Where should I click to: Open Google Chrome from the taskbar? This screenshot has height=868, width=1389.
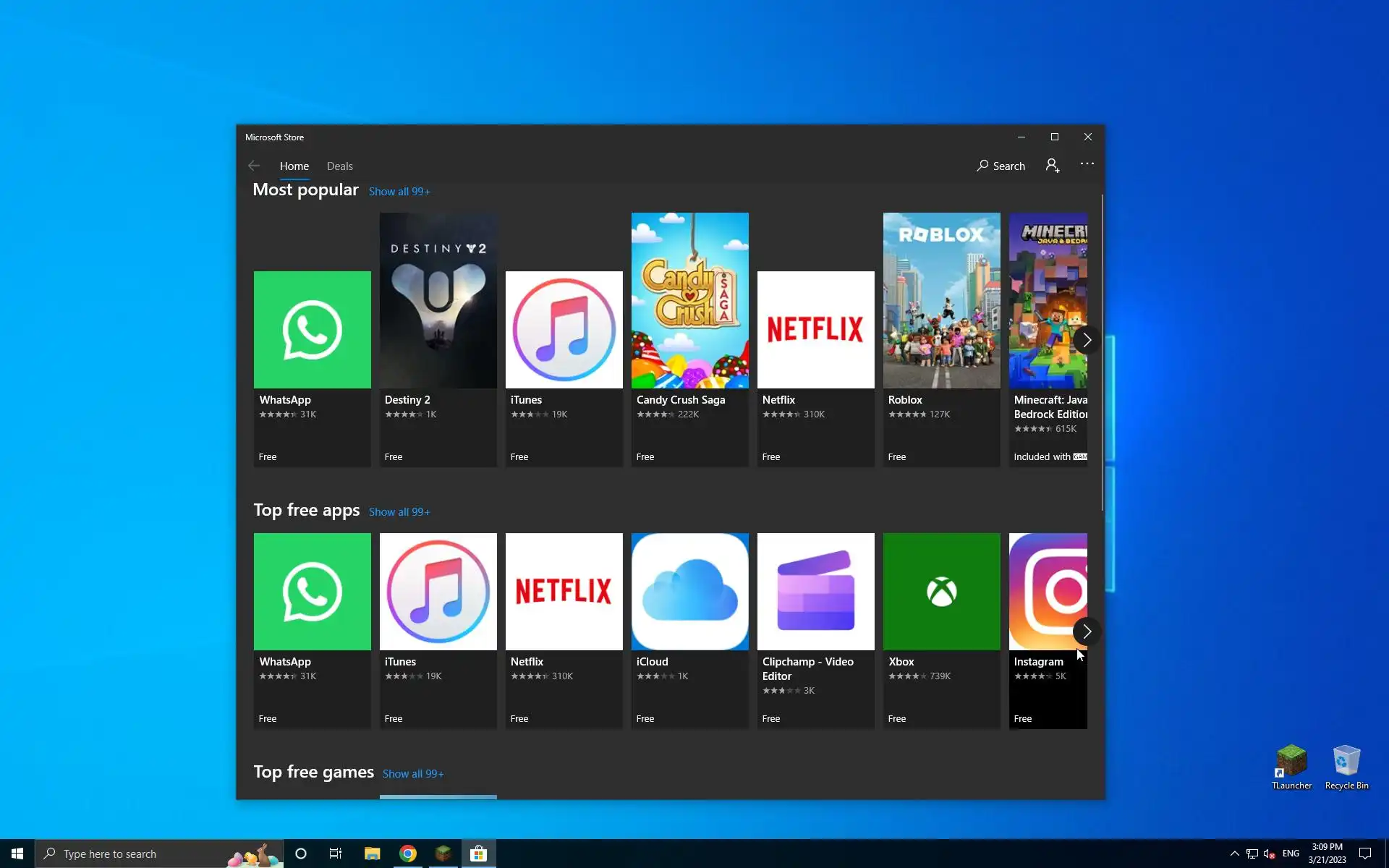pos(408,854)
